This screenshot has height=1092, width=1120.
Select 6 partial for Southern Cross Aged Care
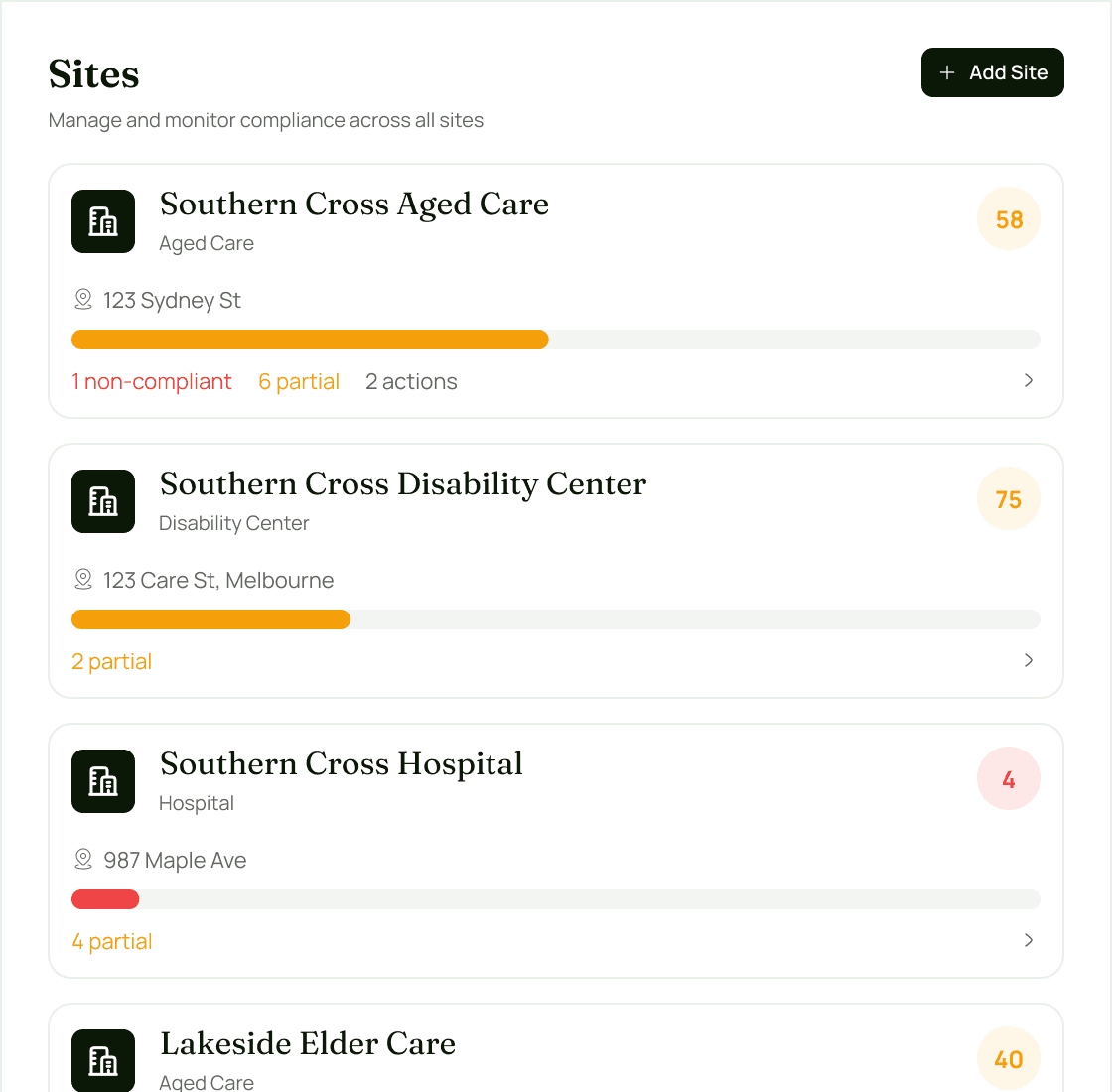coord(299,380)
